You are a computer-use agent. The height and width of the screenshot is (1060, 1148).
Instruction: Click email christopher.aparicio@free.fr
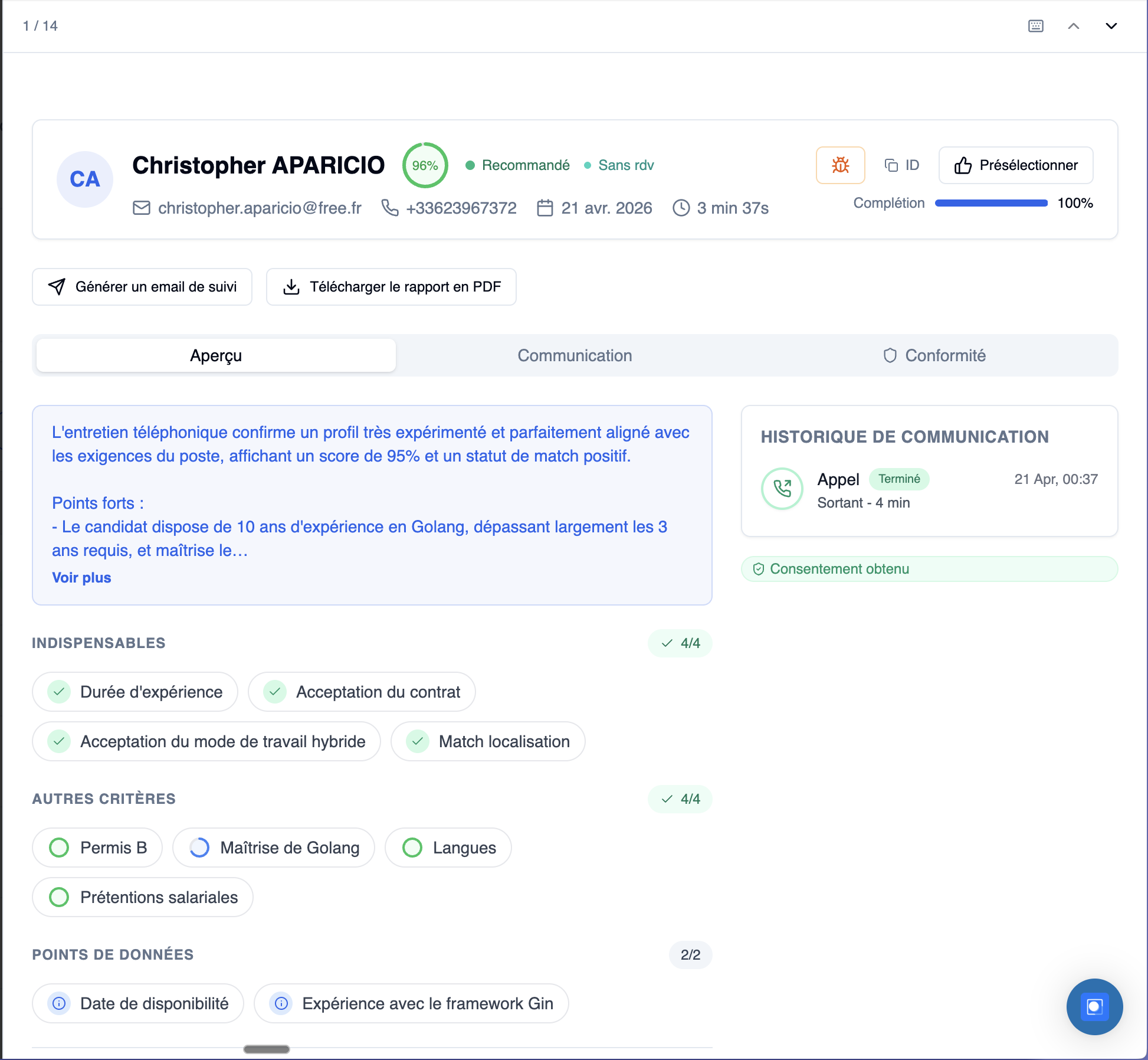tap(260, 208)
